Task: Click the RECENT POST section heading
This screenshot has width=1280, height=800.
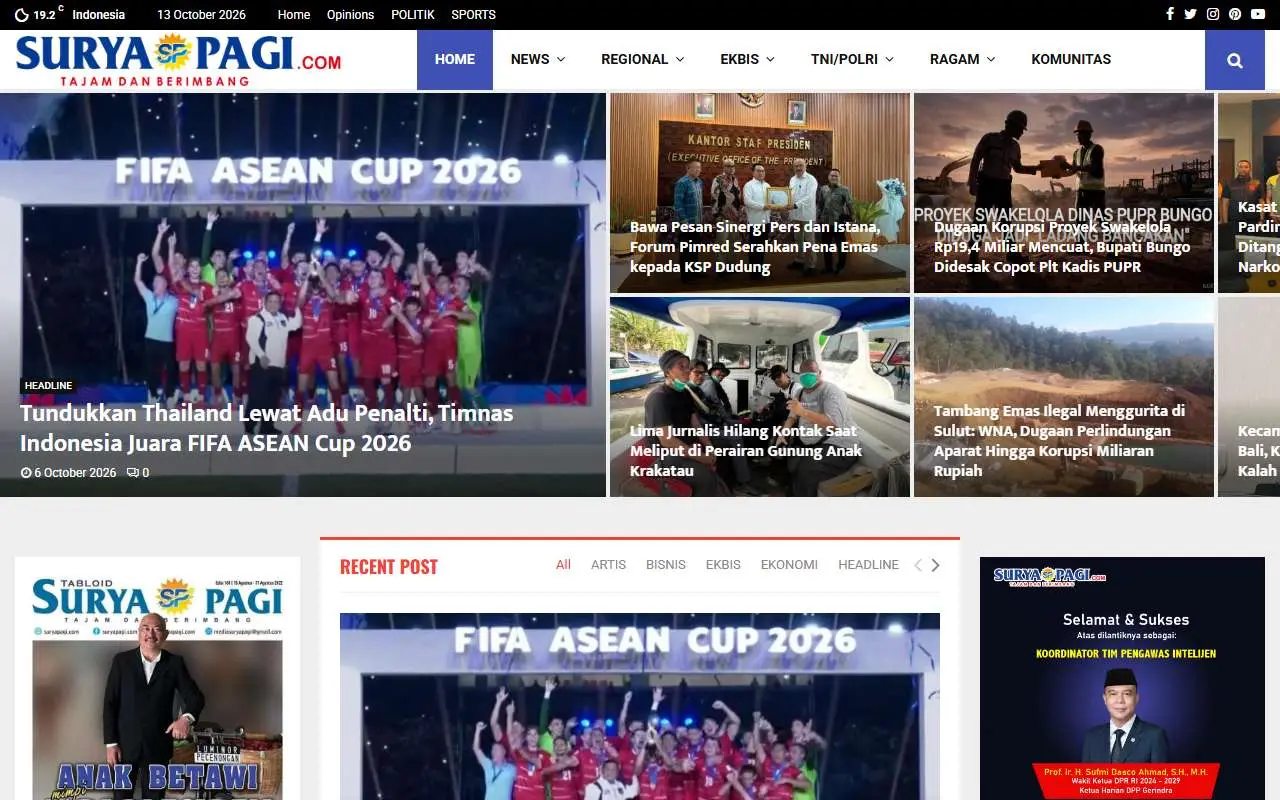Action: point(389,566)
